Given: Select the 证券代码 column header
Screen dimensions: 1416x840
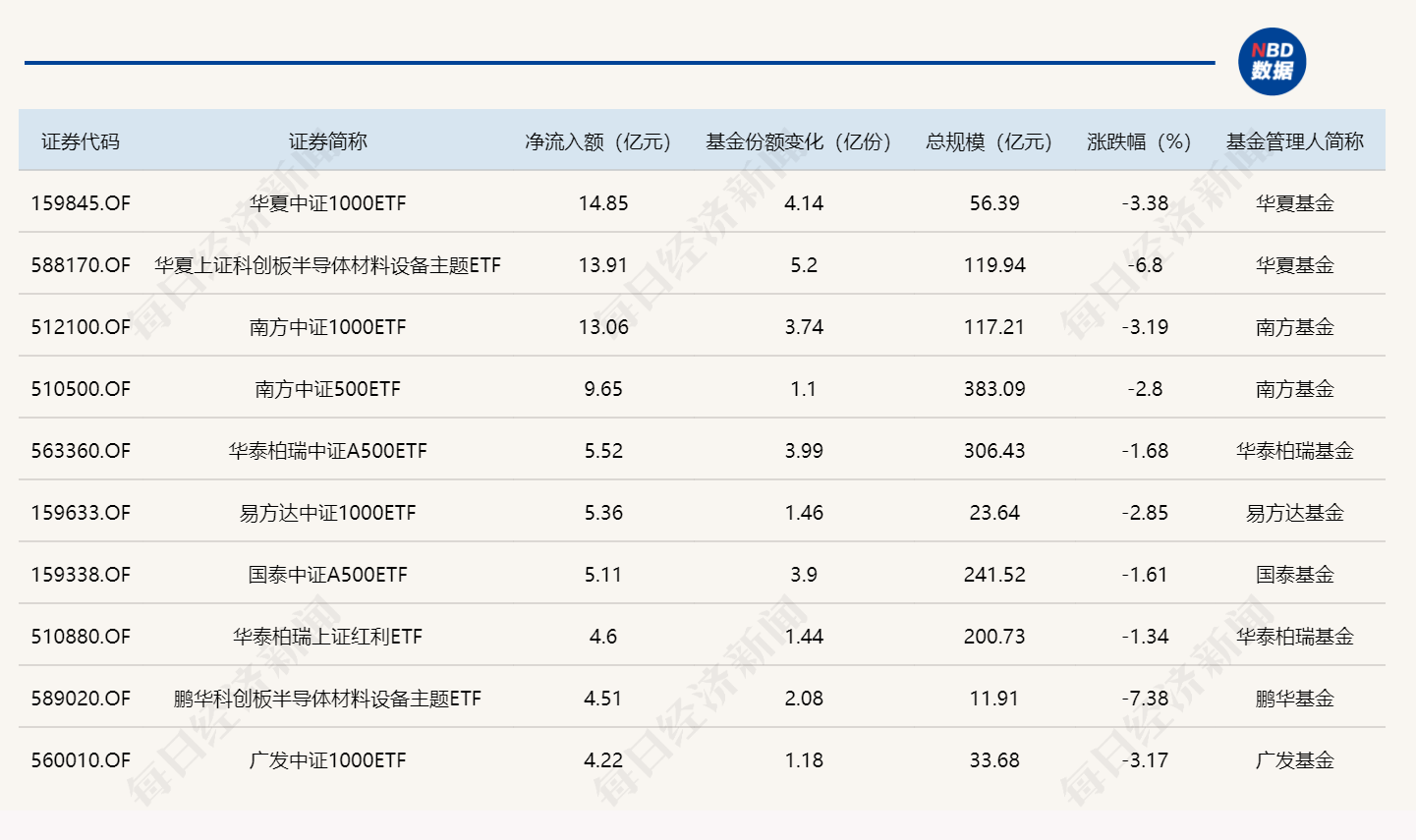Looking at the screenshot, I should click(81, 141).
